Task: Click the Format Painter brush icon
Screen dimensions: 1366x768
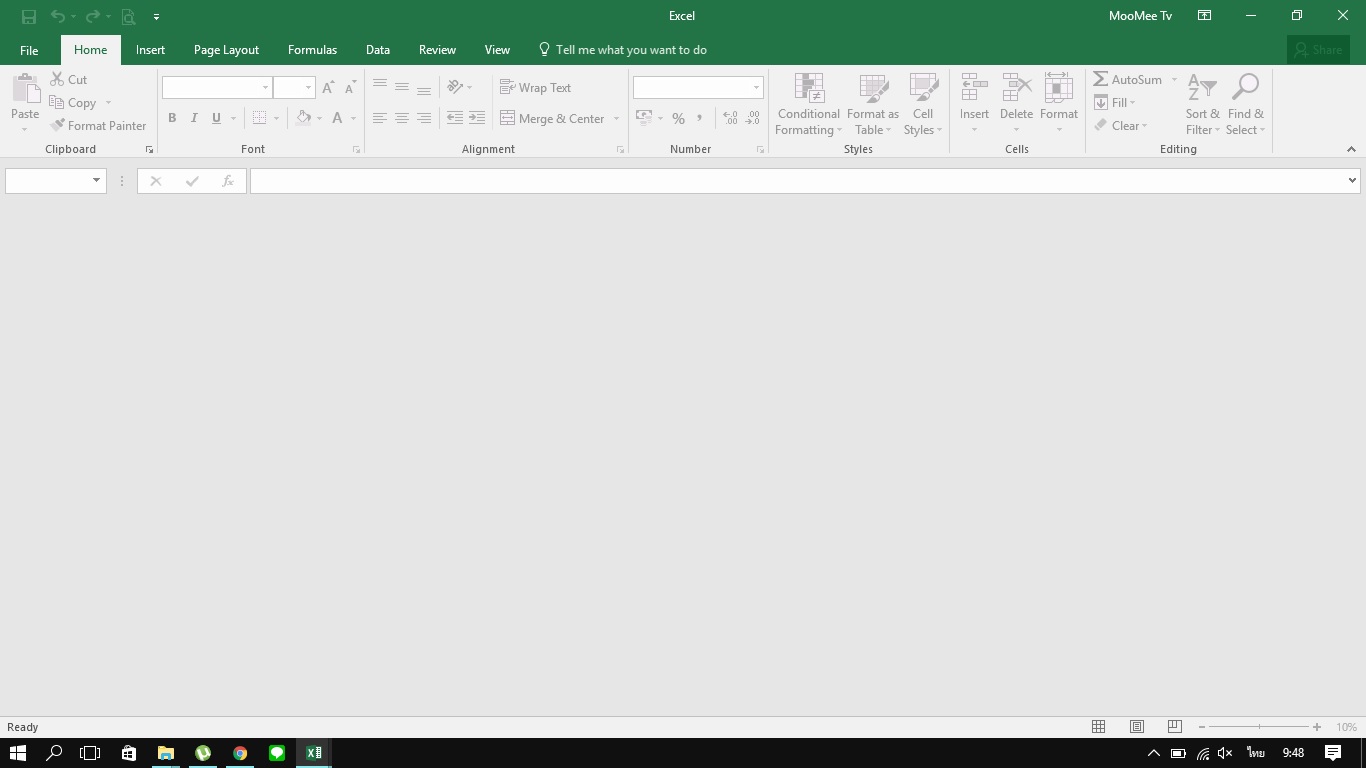Action: (58, 126)
